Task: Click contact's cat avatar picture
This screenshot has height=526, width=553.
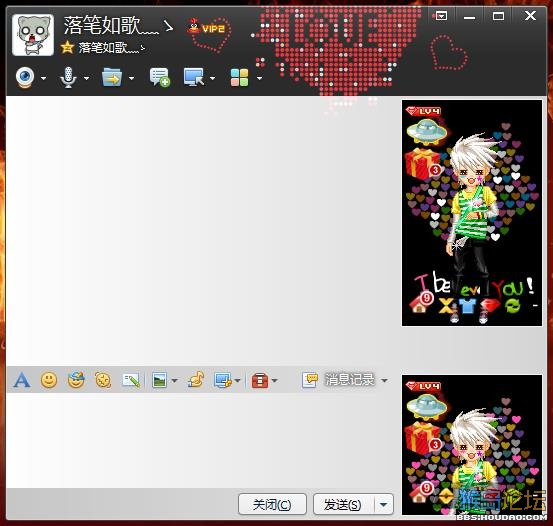Action: point(33,35)
